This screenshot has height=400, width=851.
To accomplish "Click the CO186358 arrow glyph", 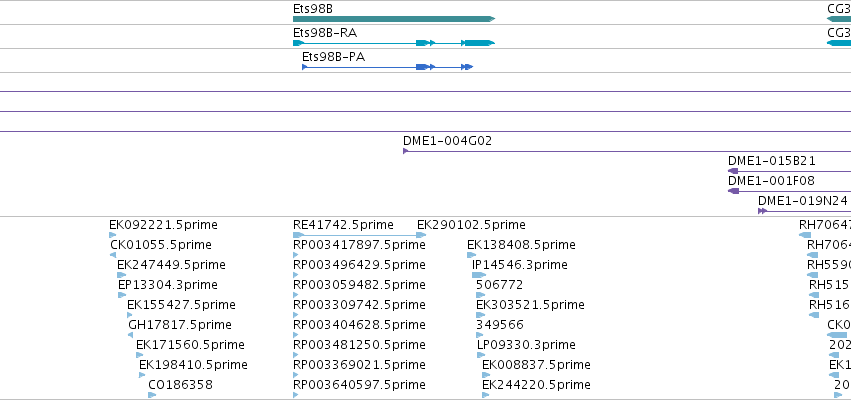I will (x=152, y=395).
